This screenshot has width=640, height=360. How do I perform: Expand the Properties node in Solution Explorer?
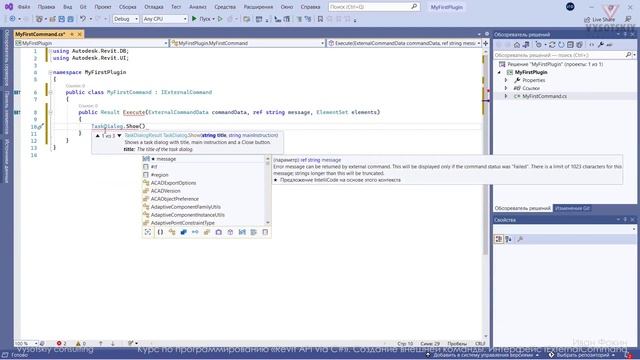point(506,80)
